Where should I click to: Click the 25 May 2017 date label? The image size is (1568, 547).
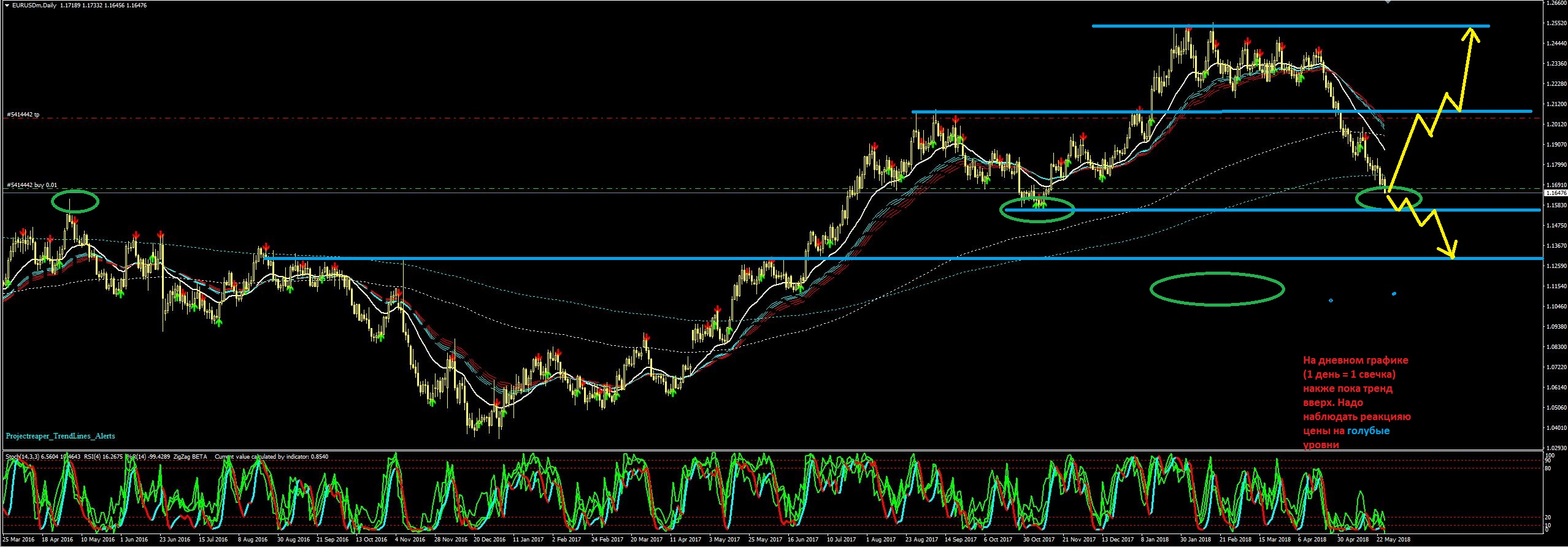[x=764, y=540]
